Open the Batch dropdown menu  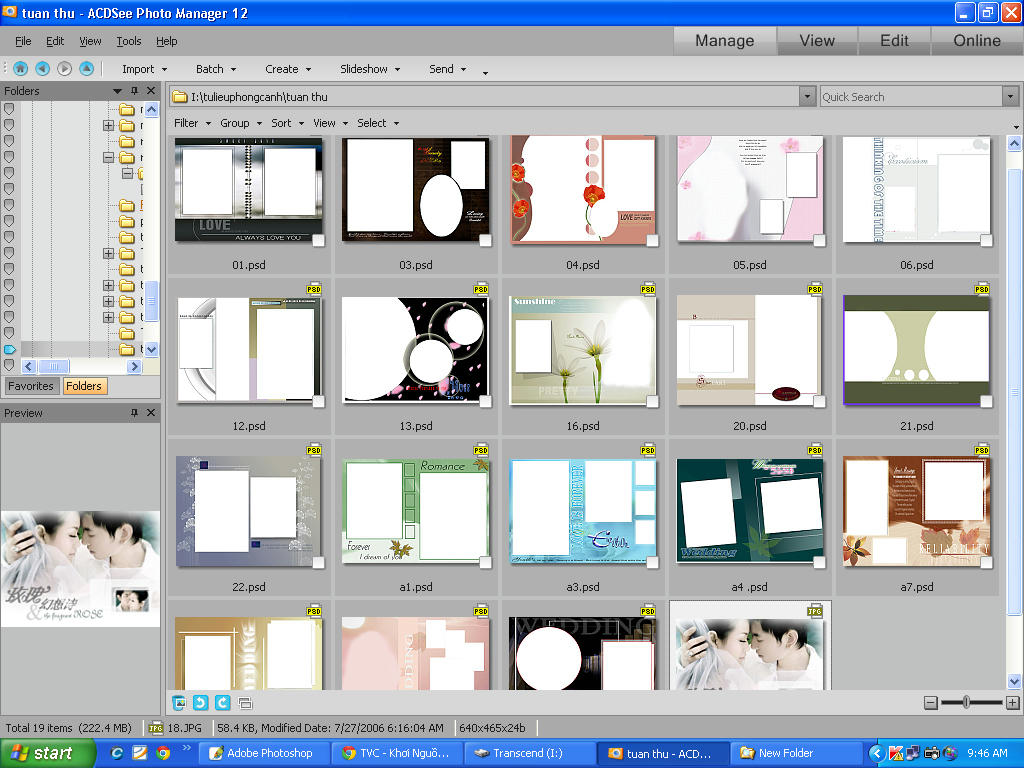(x=216, y=69)
